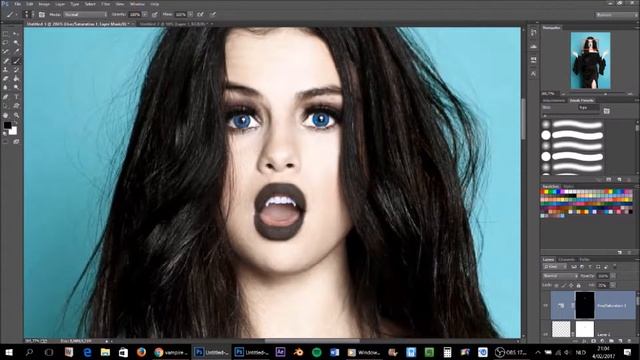This screenshot has width=640, height=360.
Task: Open the File menu
Action: click(x=18, y=4)
